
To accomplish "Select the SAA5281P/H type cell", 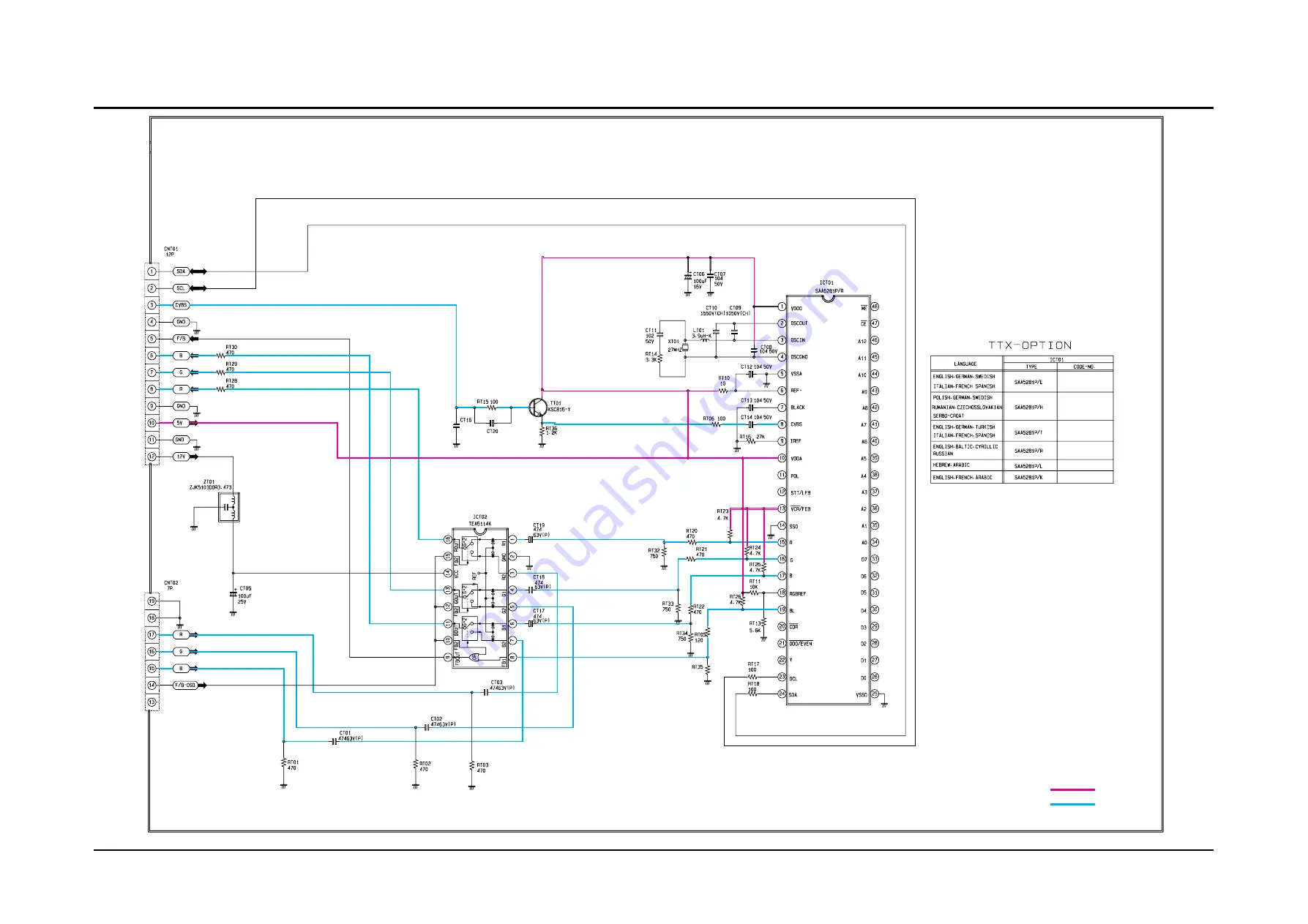I will [1028, 407].
